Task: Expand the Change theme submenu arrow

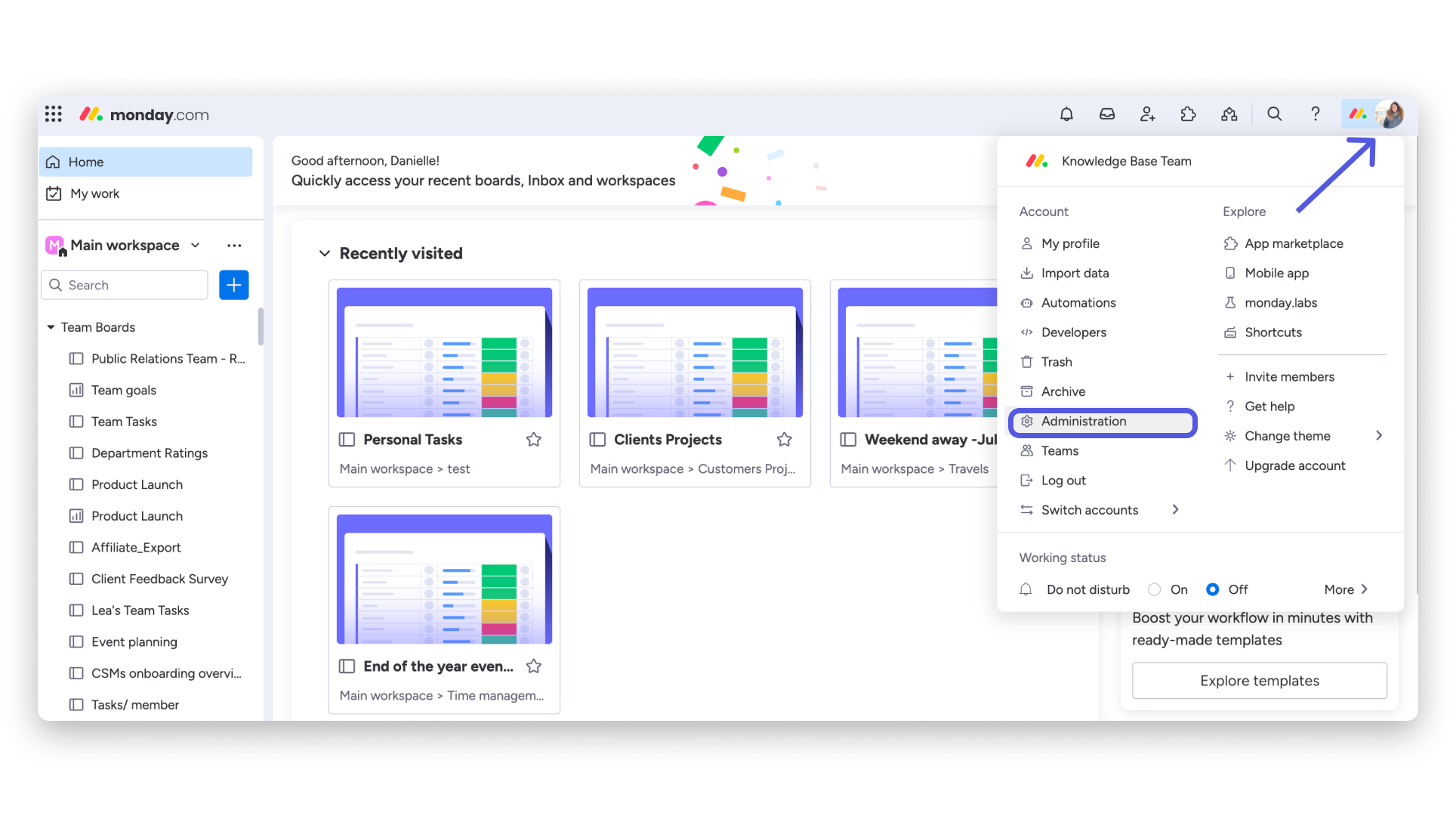Action: pos(1379,436)
